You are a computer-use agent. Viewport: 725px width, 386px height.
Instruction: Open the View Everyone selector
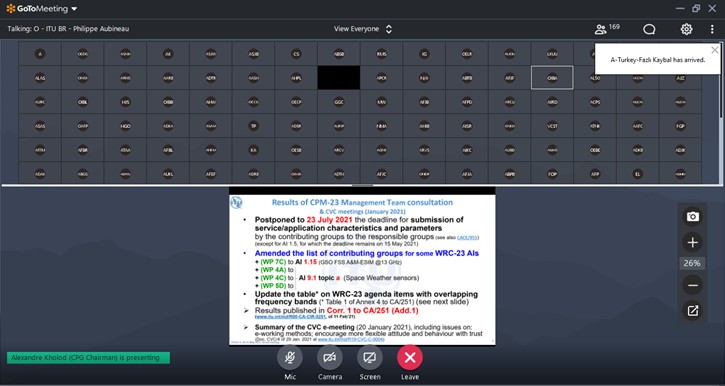(363, 29)
